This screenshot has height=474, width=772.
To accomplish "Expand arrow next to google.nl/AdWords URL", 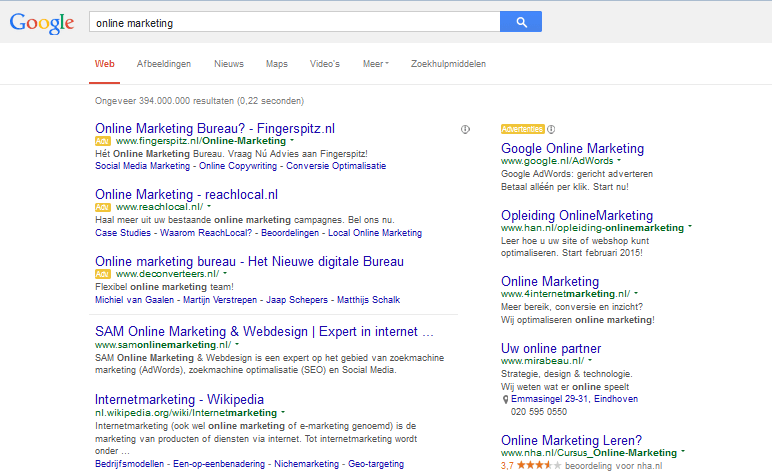I will point(619,160).
